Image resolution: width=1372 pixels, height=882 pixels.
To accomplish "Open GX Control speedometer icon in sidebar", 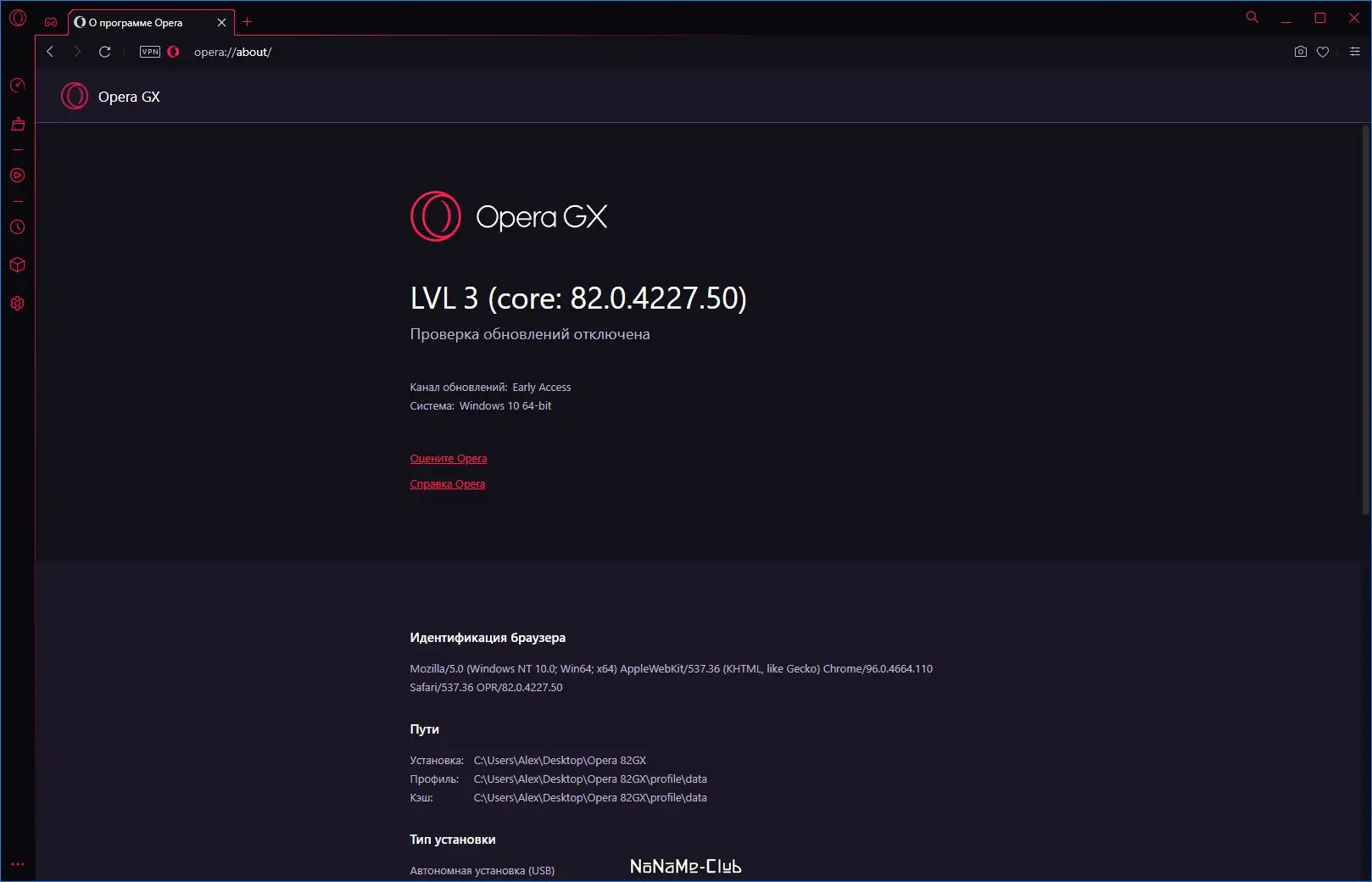I will click(18, 85).
